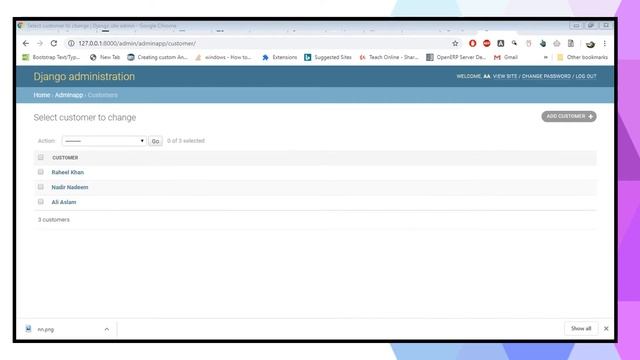This screenshot has height=360, width=640.
Task: Click Show all downloads
Action: [x=581, y=329]
